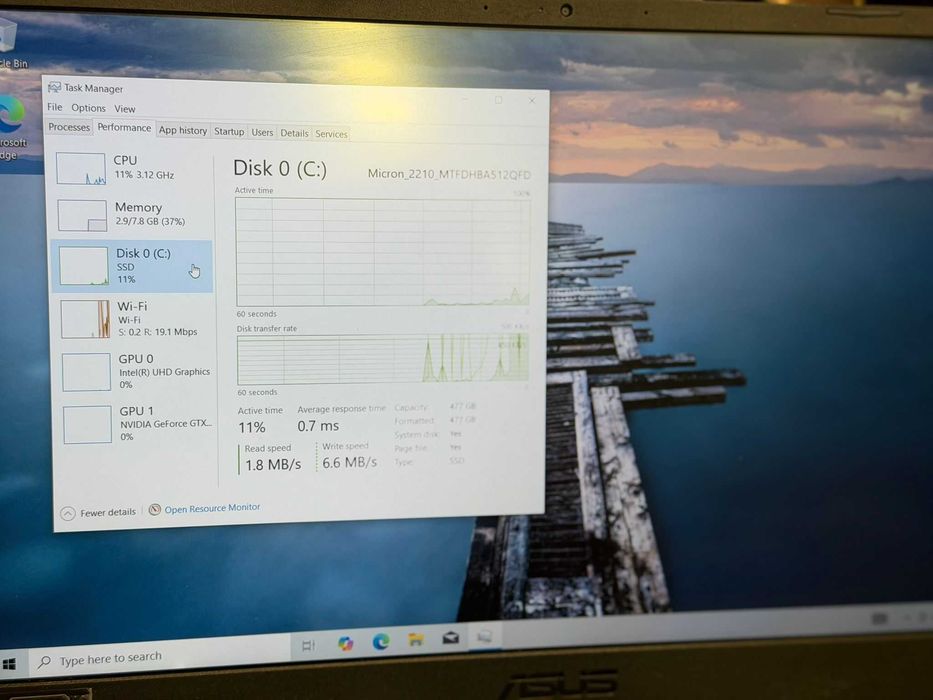Collapse Task Manager with Fewer details
This screenshot has width=933, height=700.
(98, 512)
